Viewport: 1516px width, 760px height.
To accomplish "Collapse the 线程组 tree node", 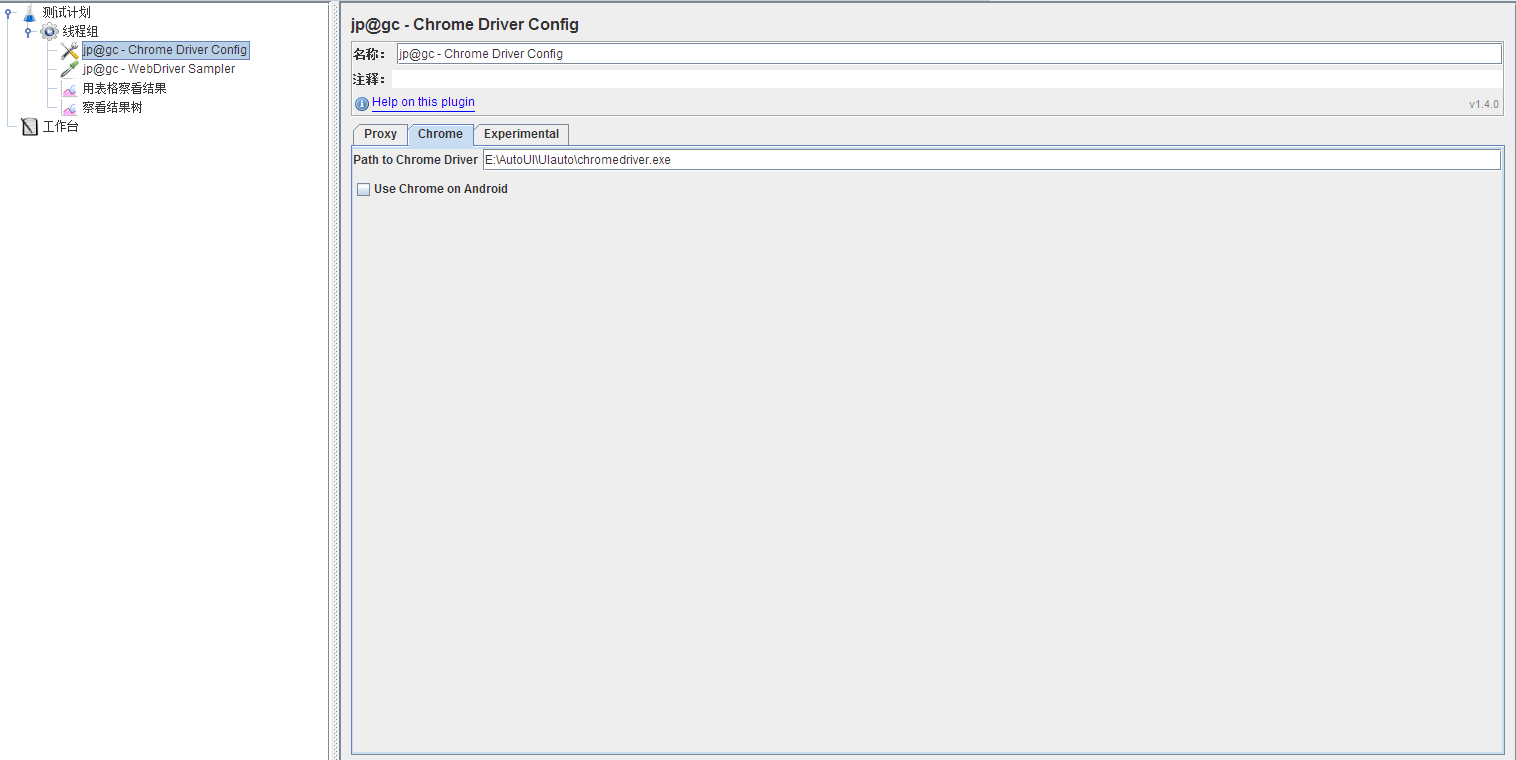I will tap(28, 30).
